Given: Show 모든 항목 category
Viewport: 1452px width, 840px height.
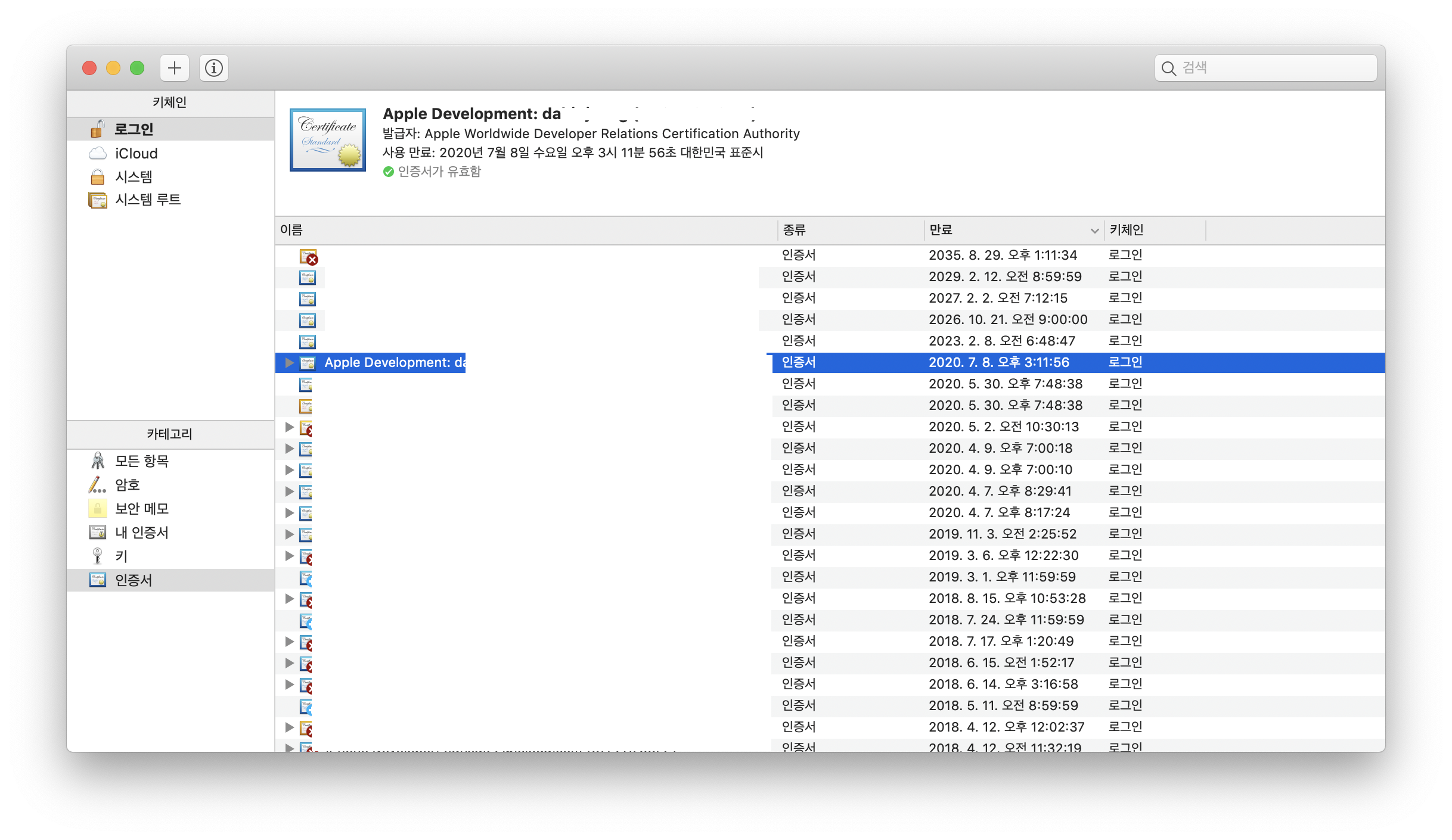Looking at the screenshot, I should coord(141,461).
